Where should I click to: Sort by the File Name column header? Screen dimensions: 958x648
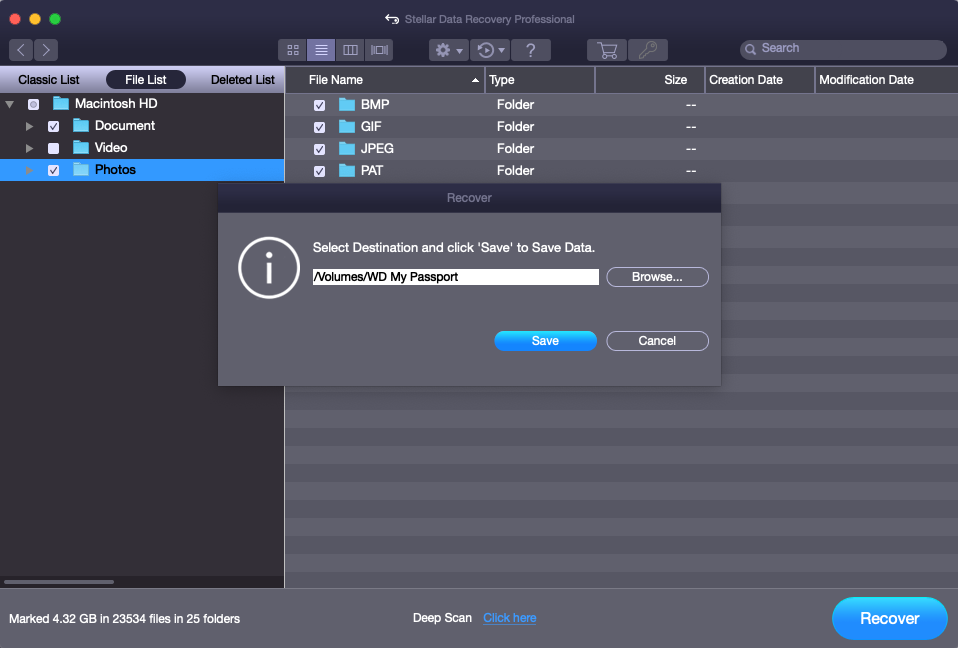pyautogui.click(x=385, y=79)
